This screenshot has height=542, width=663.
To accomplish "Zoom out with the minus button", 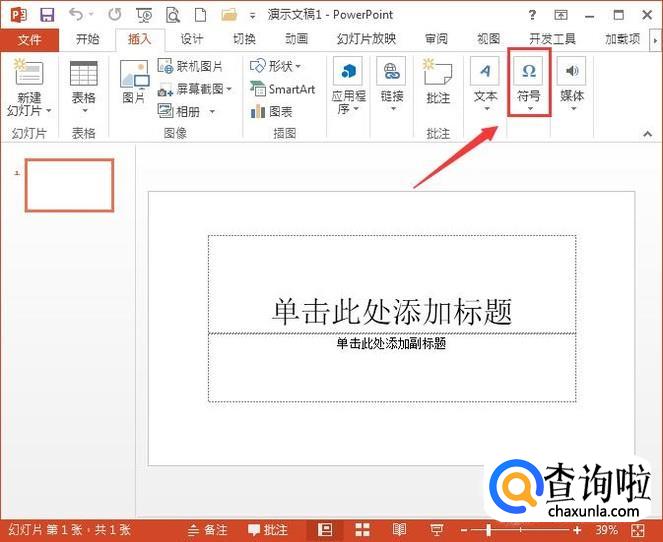I will (x=464, y=530).
